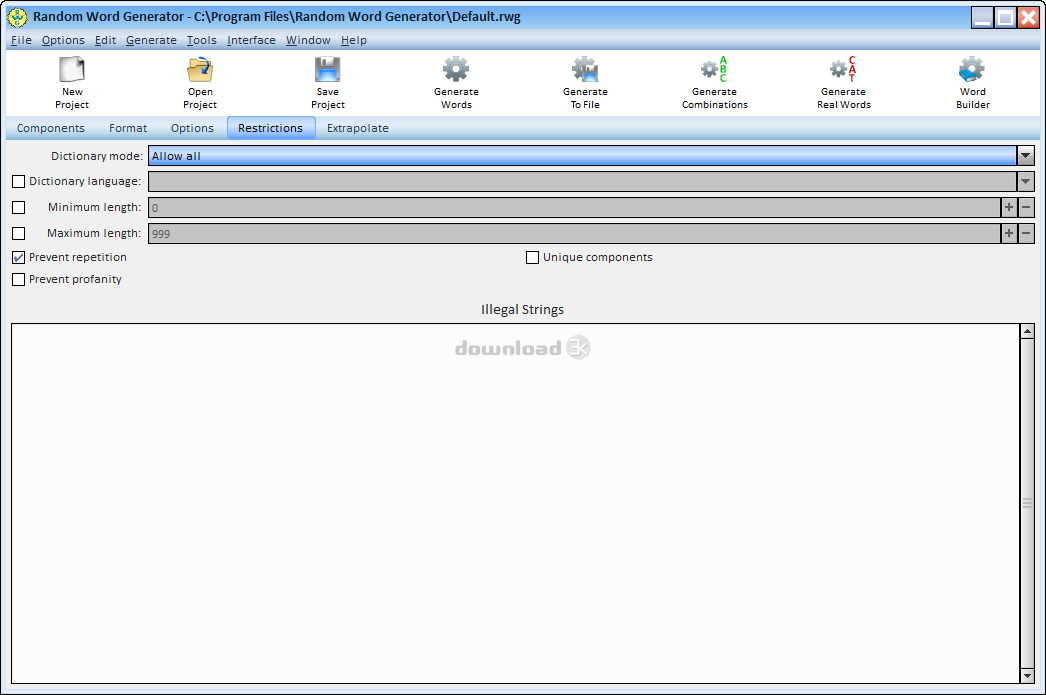Close the Random Word Generator window
The image size is (1046, 695).
click(1029, 18)
